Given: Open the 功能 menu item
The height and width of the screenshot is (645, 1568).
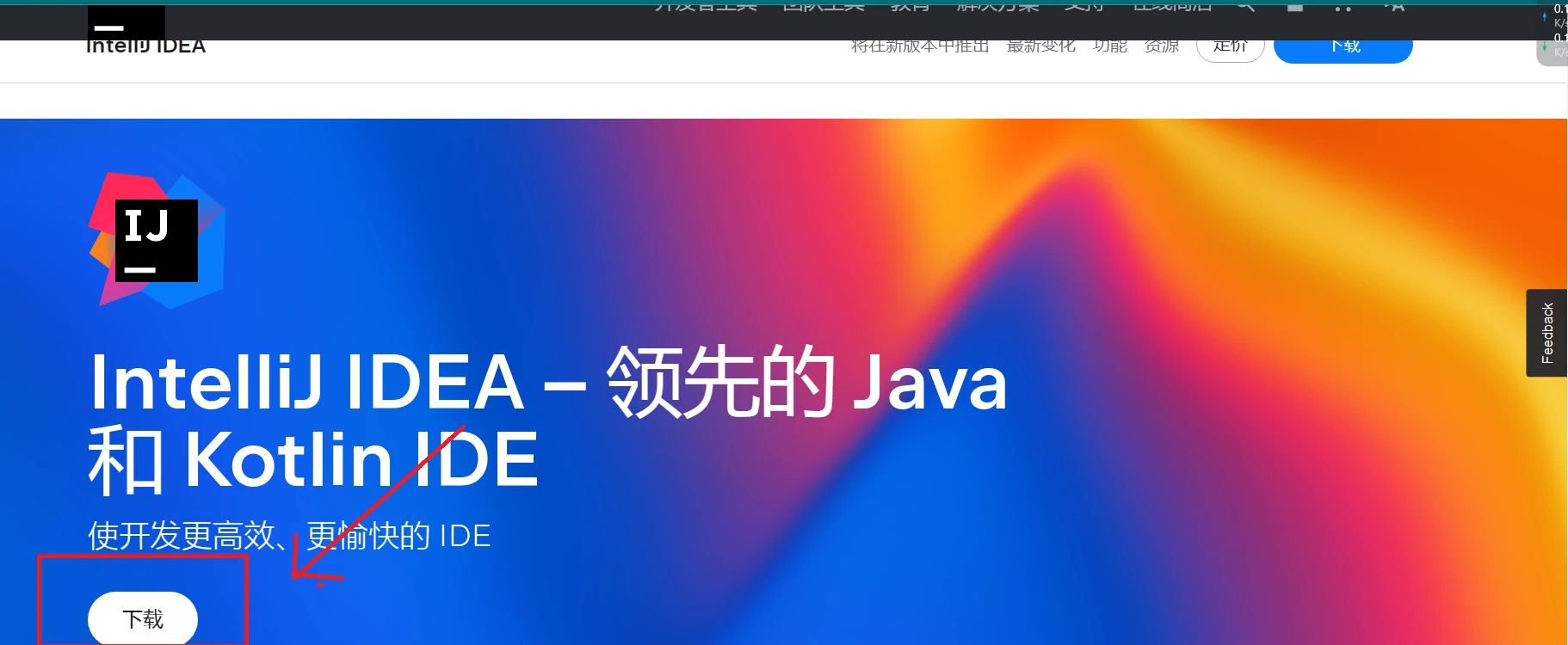Looking at the screenshot, I should coord(1109,47).
